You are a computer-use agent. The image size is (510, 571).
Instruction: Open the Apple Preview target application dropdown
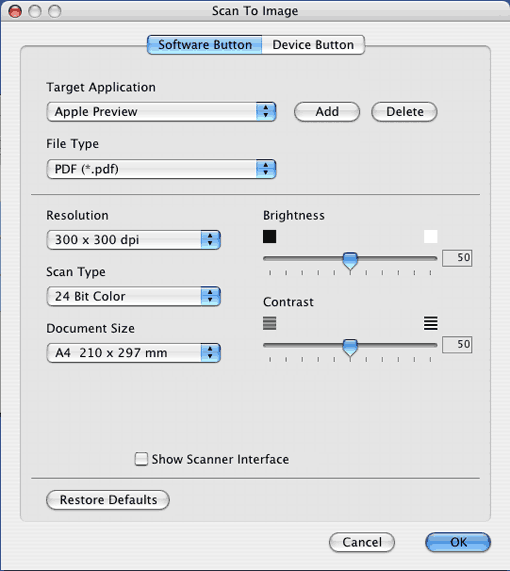[x=161, y=111]
